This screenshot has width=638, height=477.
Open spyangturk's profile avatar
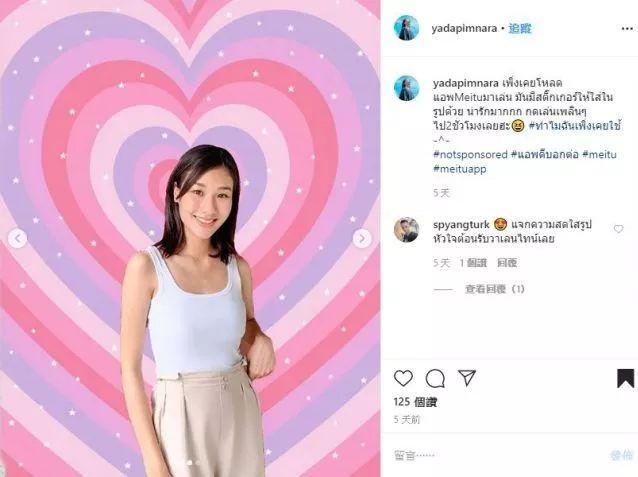(x=406, y=230)
